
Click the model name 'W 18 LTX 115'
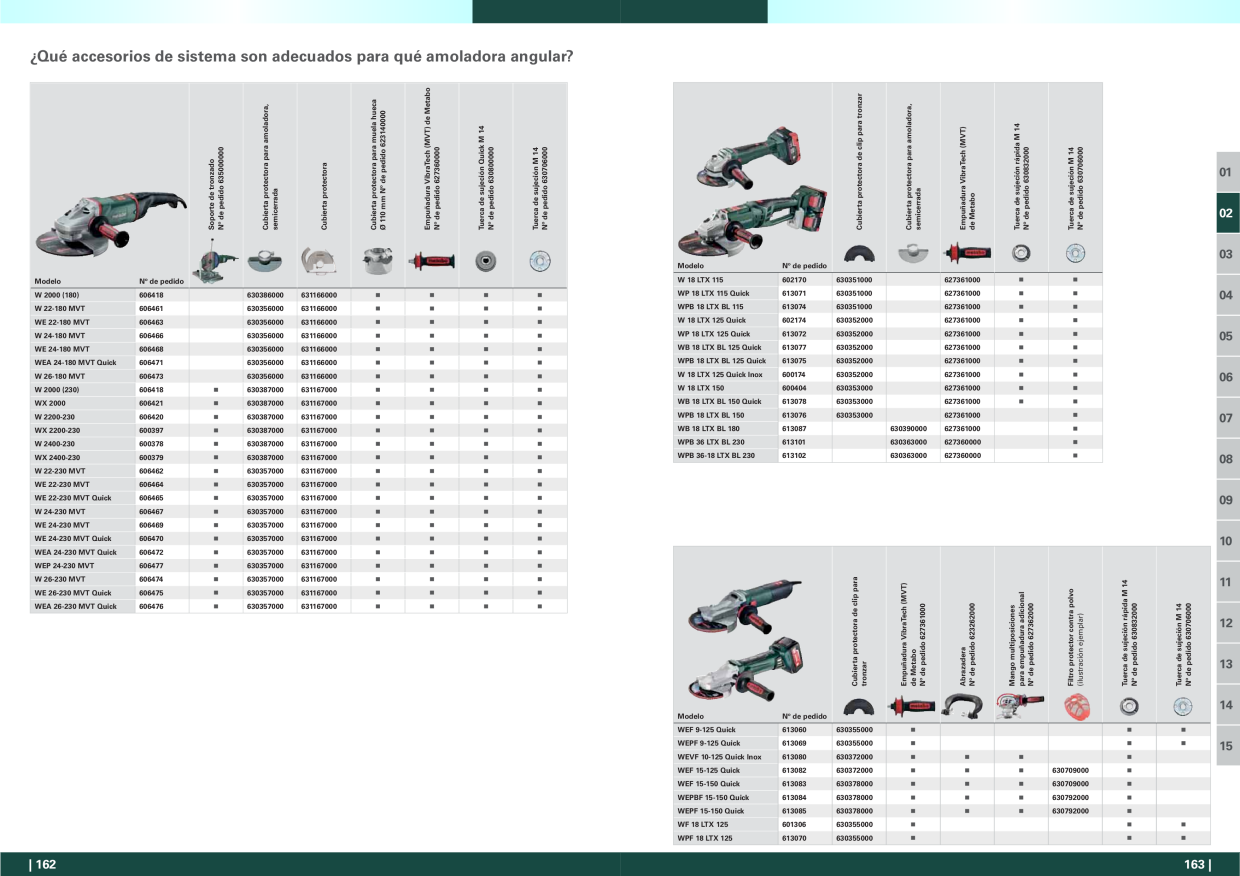click(x=701, y=280)
